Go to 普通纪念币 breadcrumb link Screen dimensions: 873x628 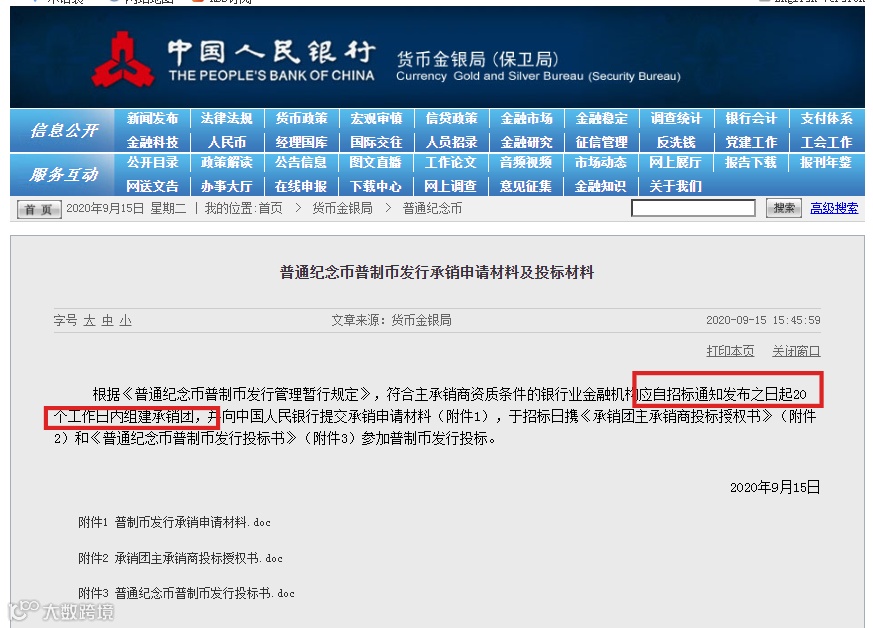click(x=433, y=209)
